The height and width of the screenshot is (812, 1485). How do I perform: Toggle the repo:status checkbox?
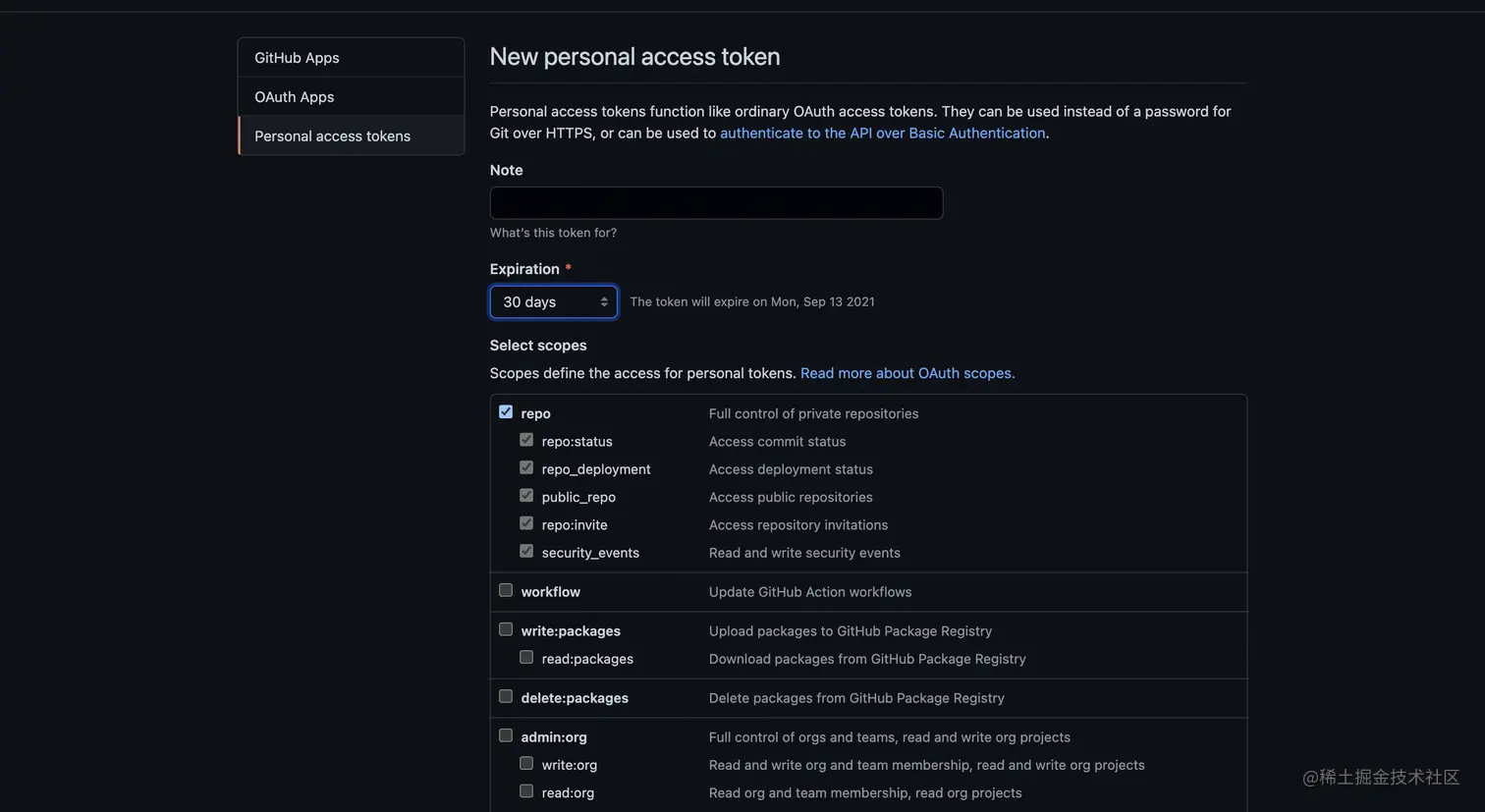coord(526,440)
